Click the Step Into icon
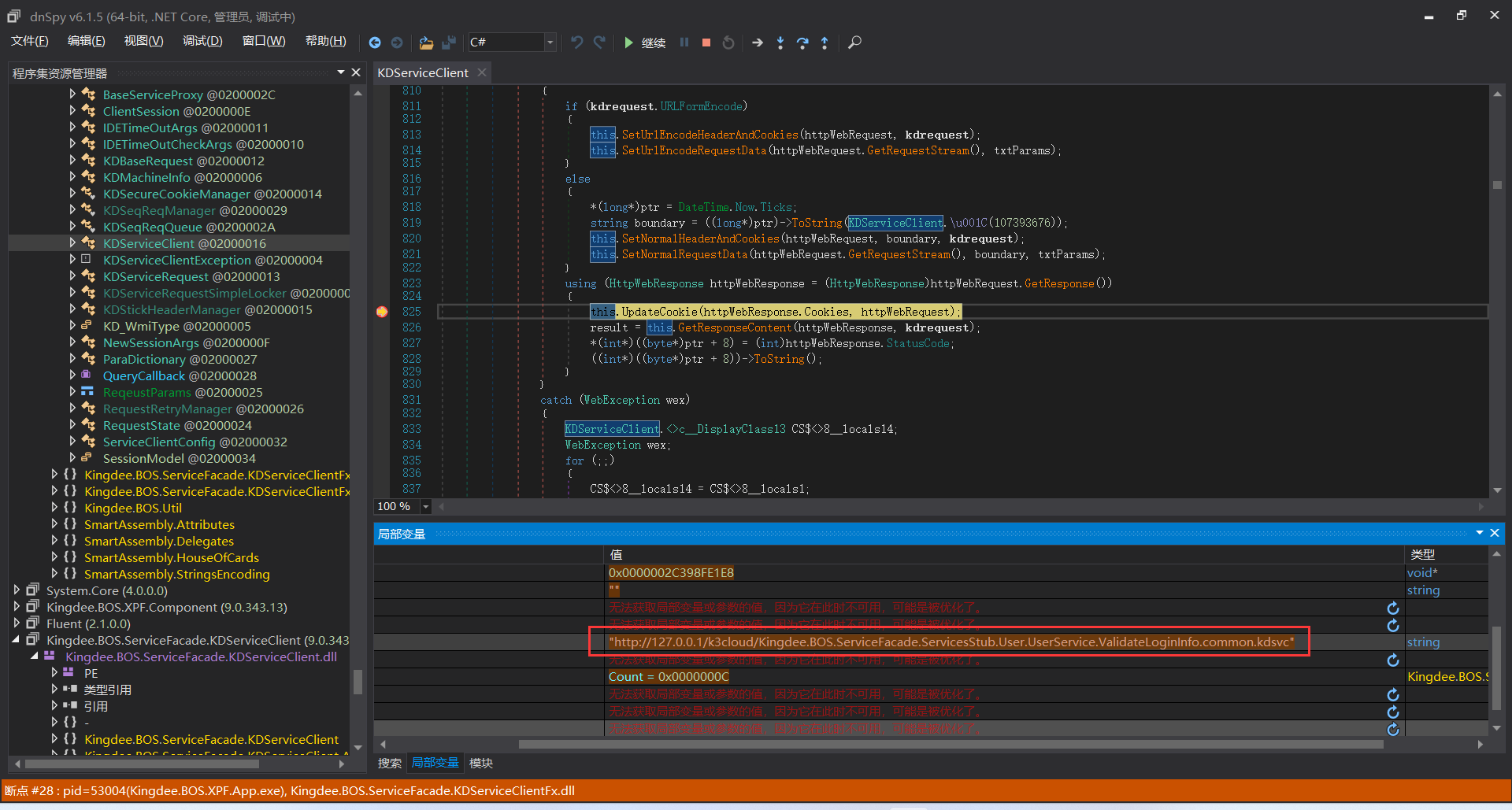The width and height of the screenshot is (1512, 810). (780, 43)
